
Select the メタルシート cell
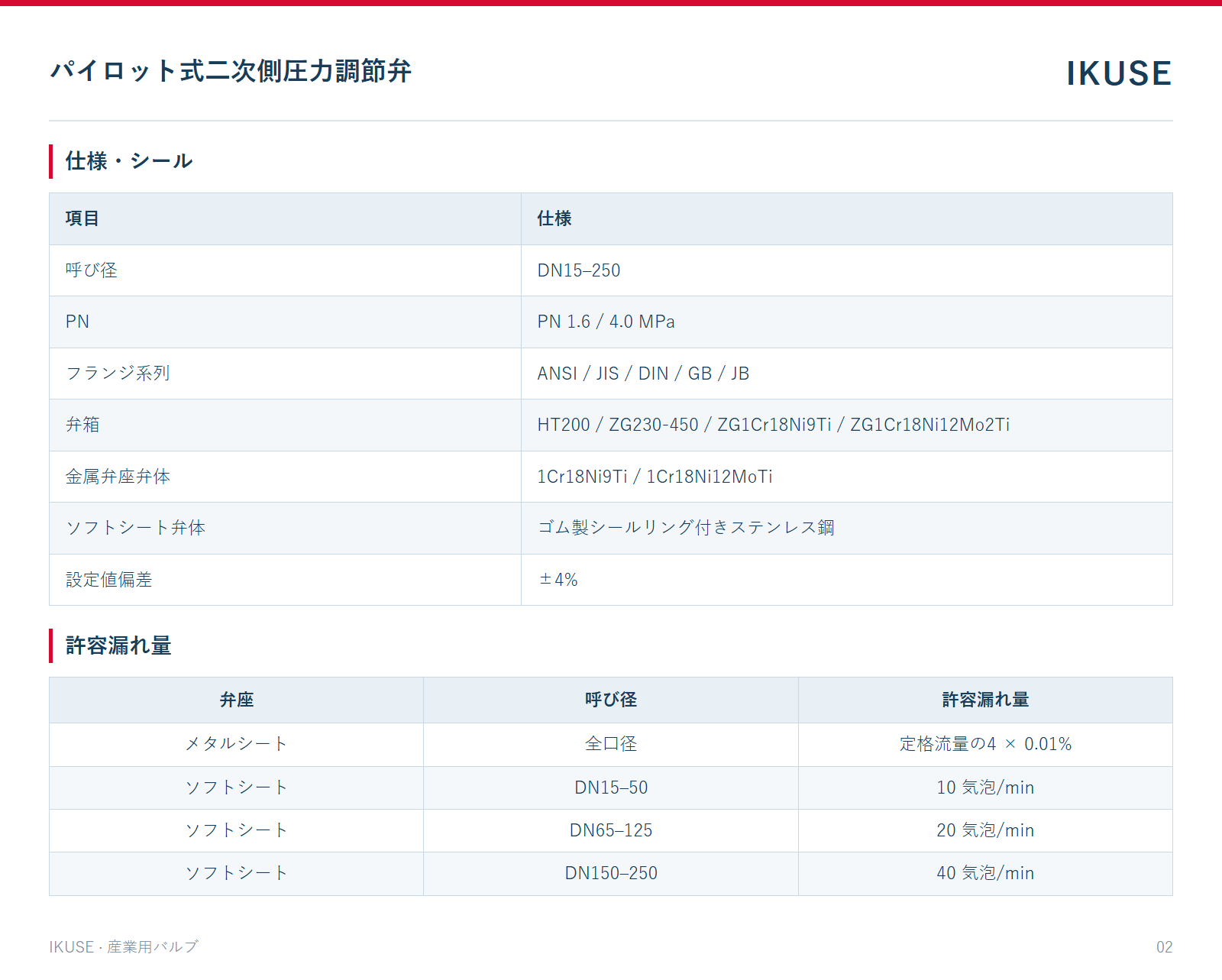(x=237, y=744)
